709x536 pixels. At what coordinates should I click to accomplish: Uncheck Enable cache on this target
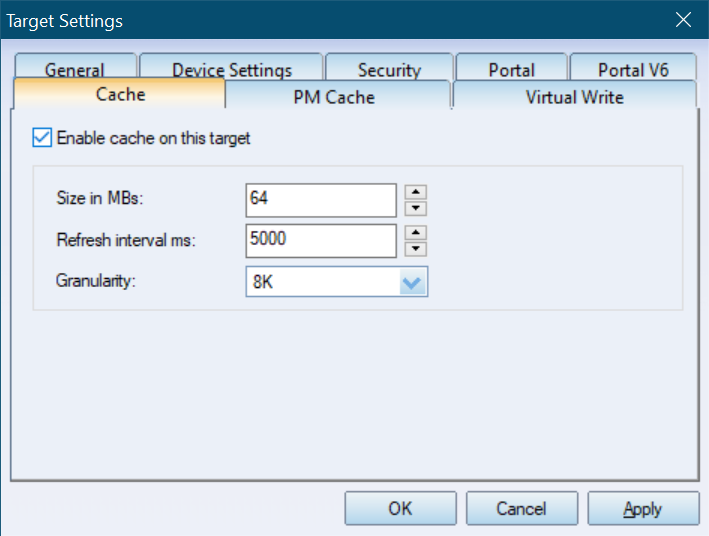point(42,138)
